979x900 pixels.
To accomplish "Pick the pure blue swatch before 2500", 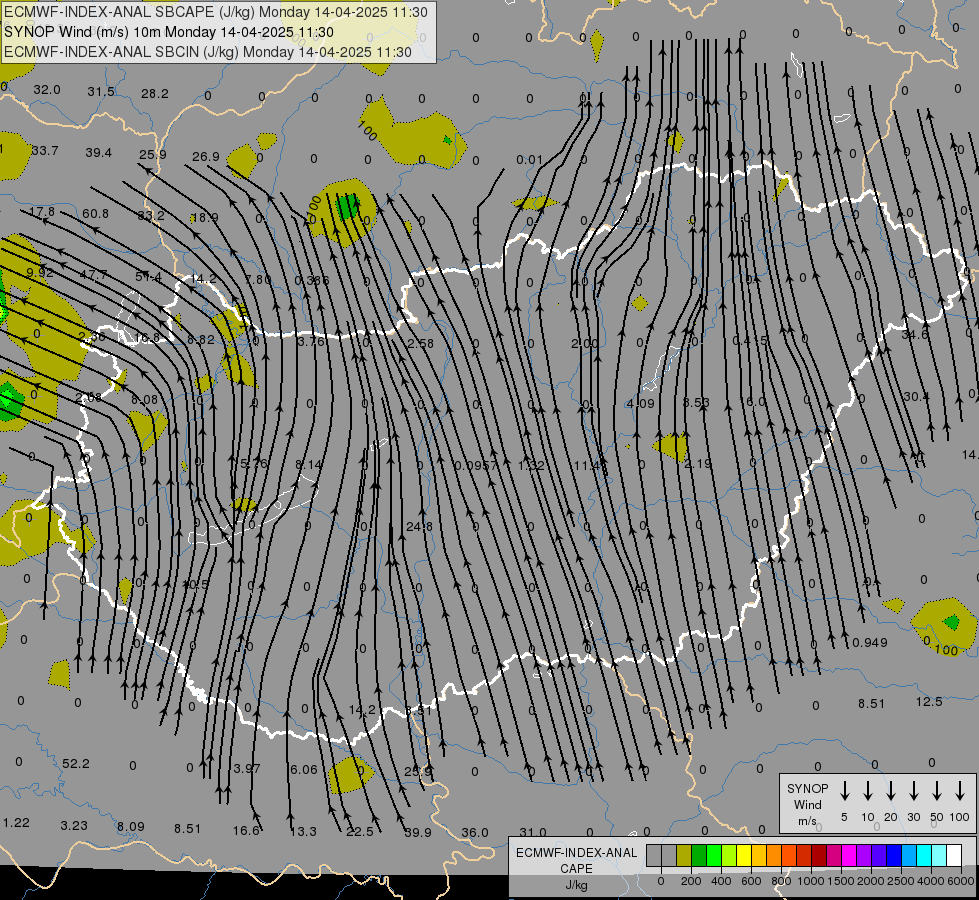I will [x=893, y=856].
